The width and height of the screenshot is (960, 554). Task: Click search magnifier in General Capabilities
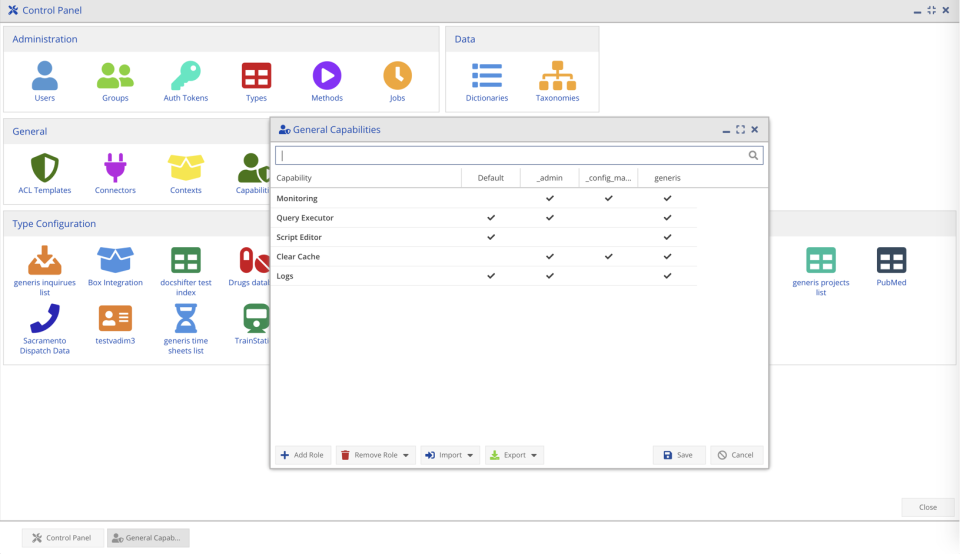753,155
